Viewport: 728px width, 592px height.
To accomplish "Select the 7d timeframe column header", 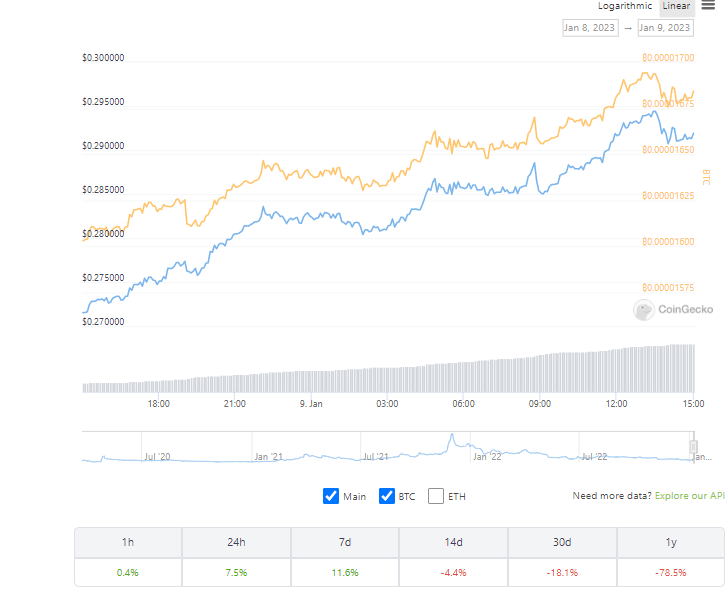I will tap(345, 542).
